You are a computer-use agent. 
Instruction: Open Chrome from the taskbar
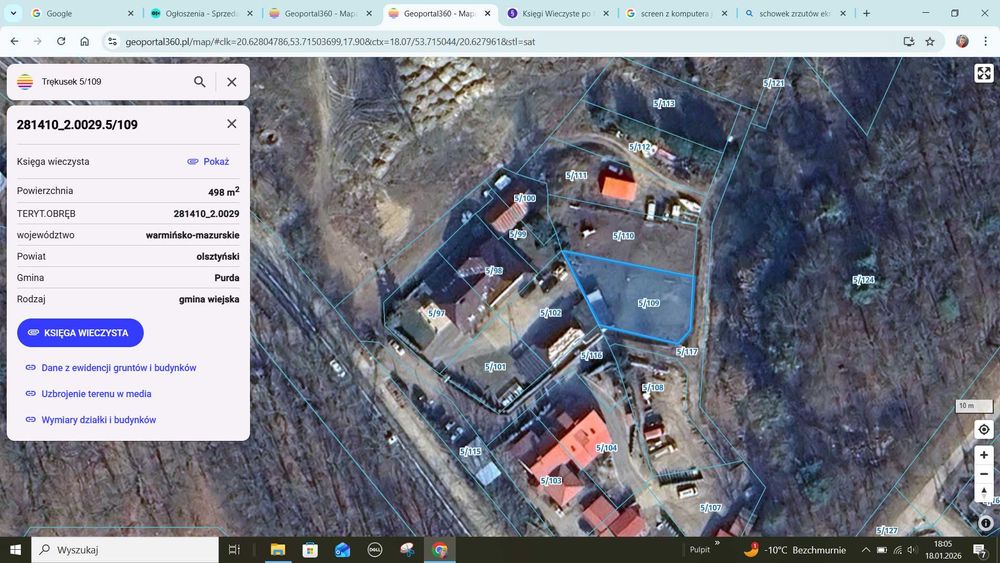[x=439, y=550]
